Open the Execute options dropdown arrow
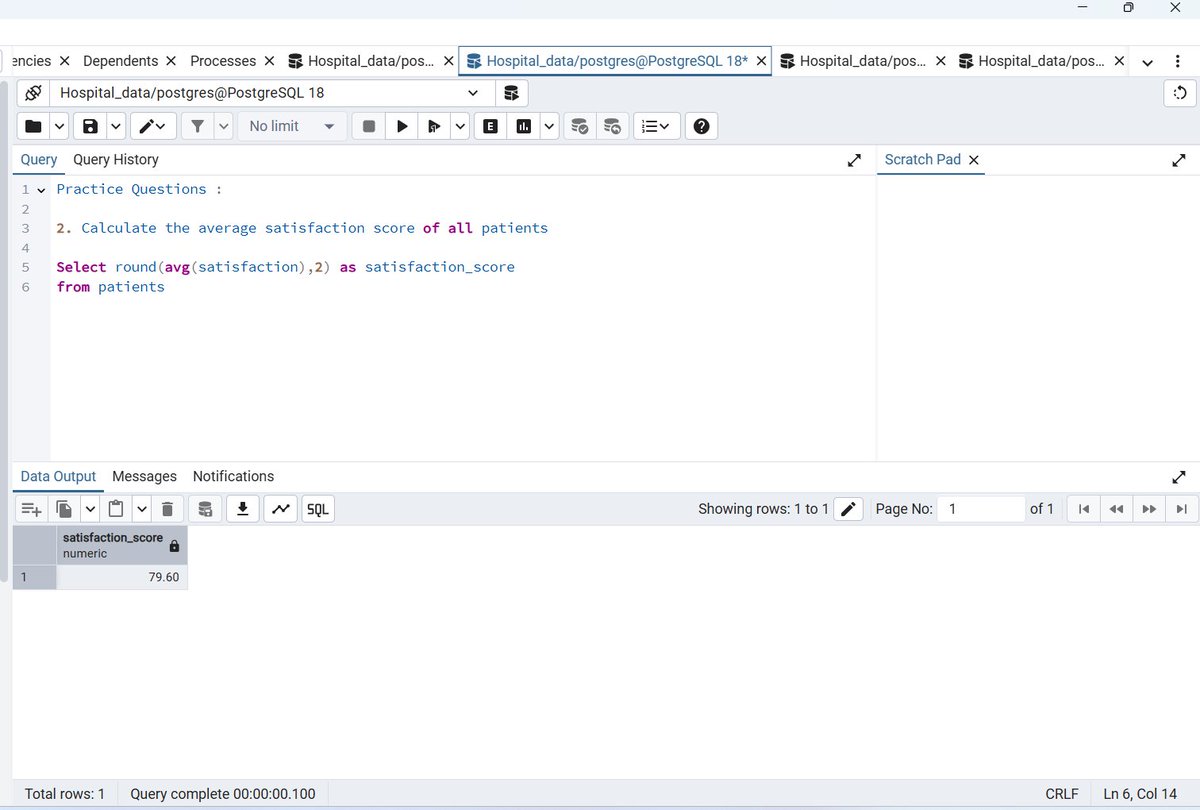This screenshot has height=810, width=1200. coord(460,126)
